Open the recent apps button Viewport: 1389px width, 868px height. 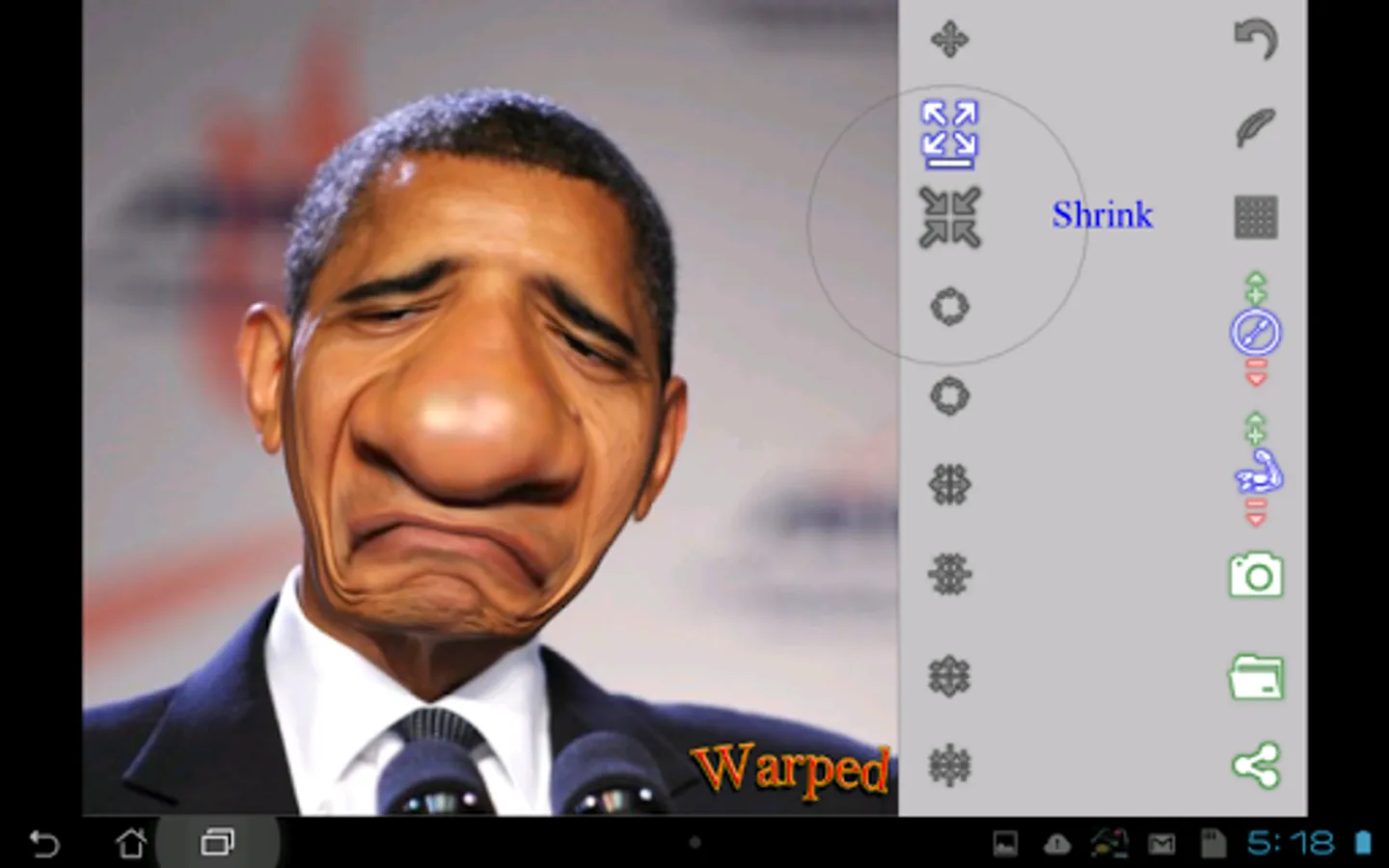coord(217,844)
